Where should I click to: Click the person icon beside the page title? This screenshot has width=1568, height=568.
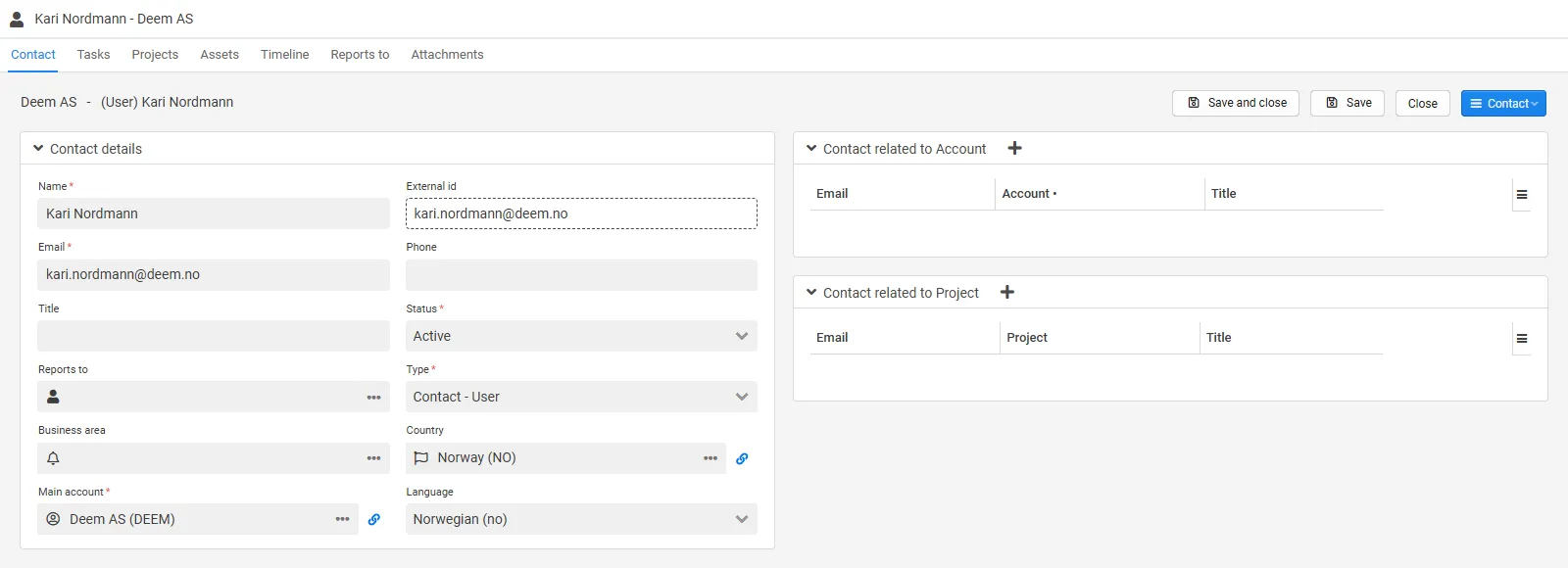point(17,19)
